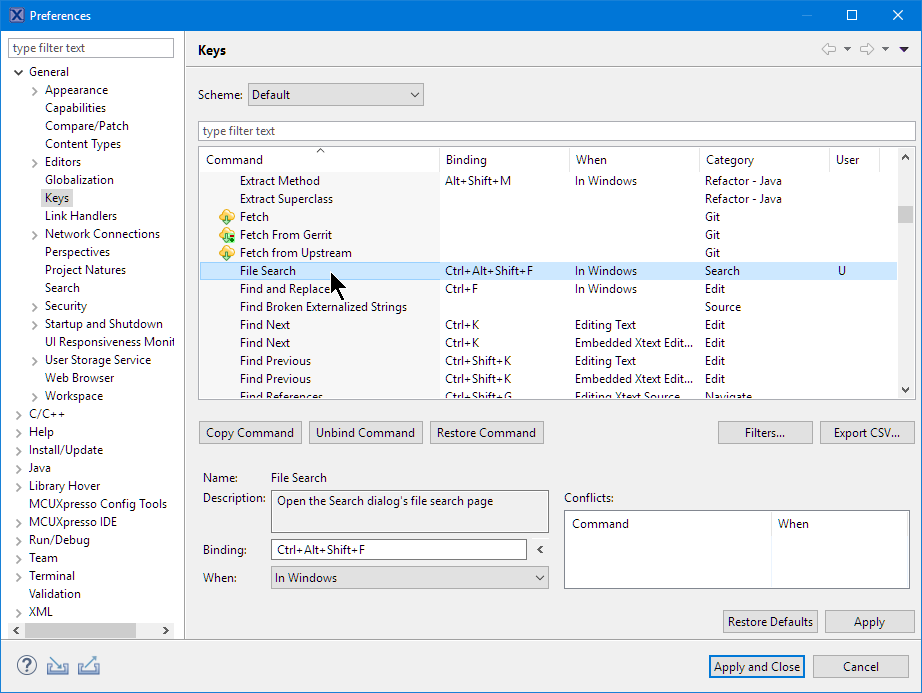Click the Unbind Command button

(365, 433)
